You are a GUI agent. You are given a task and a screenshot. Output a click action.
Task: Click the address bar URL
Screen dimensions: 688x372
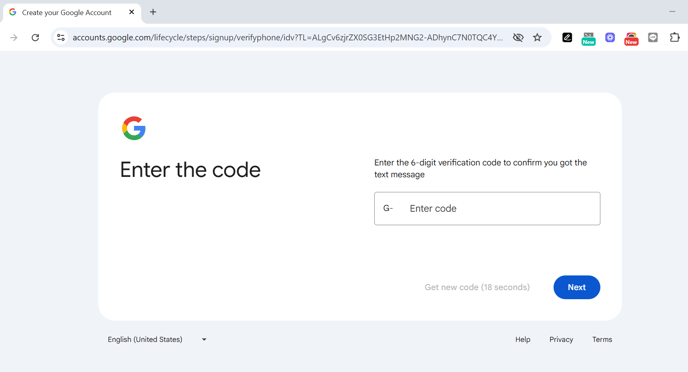click(287, 38)
